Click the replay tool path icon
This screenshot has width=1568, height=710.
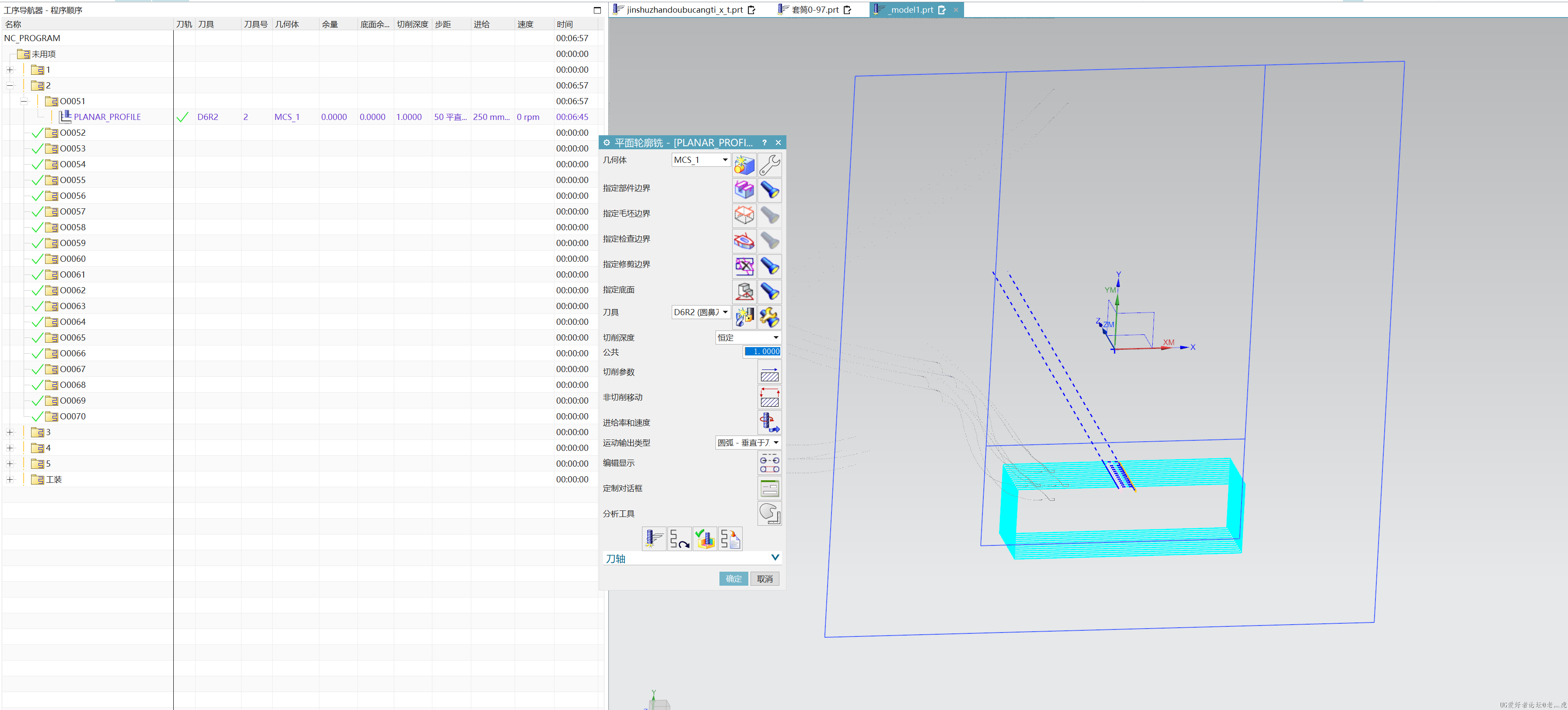point(679,539)
